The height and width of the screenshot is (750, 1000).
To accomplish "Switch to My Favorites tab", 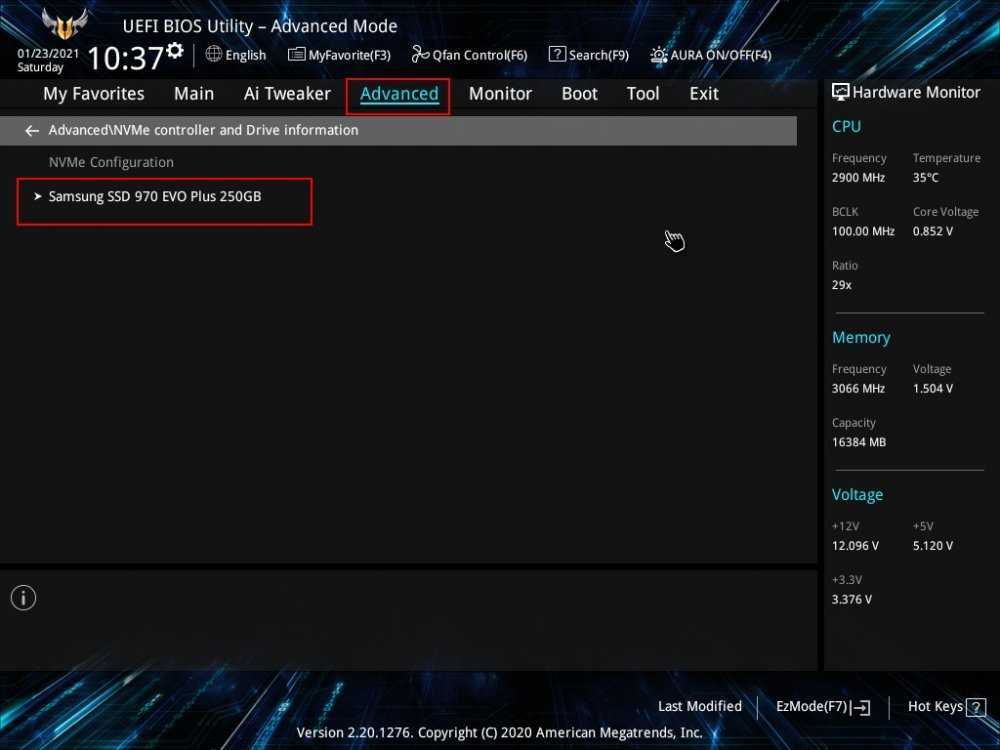I will pos(94,94).
